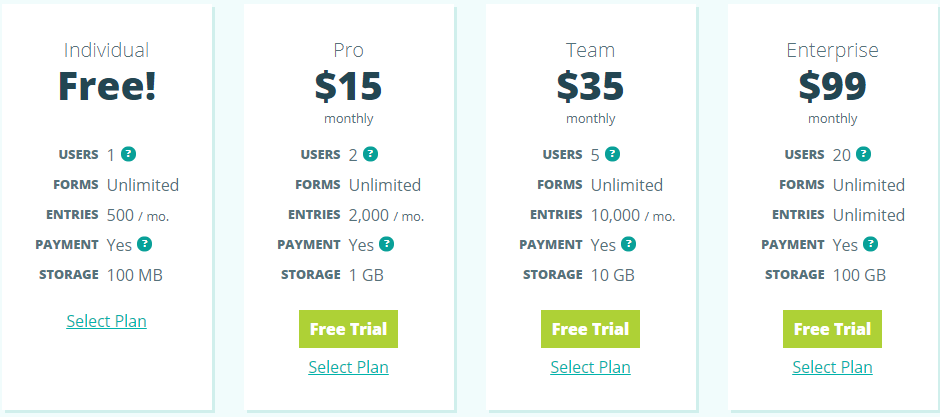Click the help icon beside Individual plan payment
This screenshot has height=417, width=940.
tap(145, 244)
